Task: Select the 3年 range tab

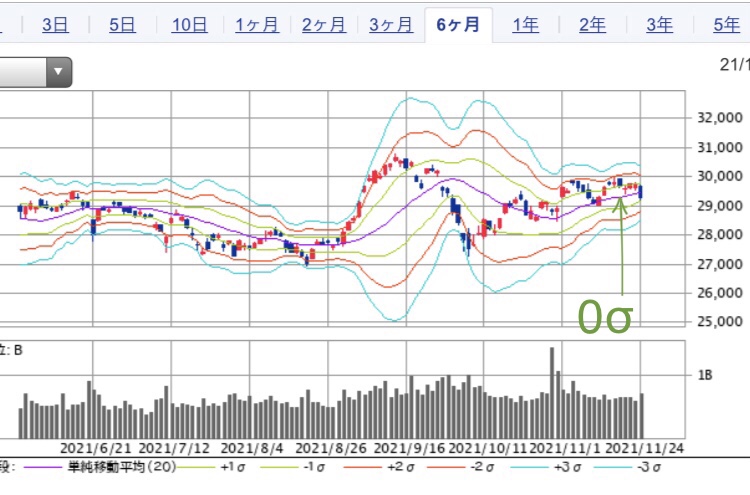Action: coord(659,25)
